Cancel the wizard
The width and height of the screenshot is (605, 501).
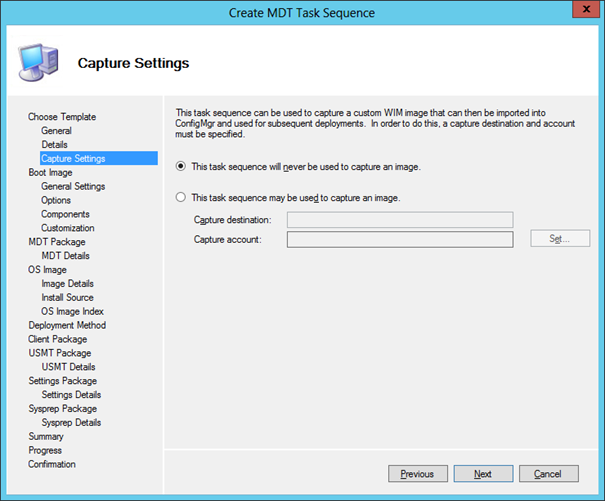pos(548,474)
